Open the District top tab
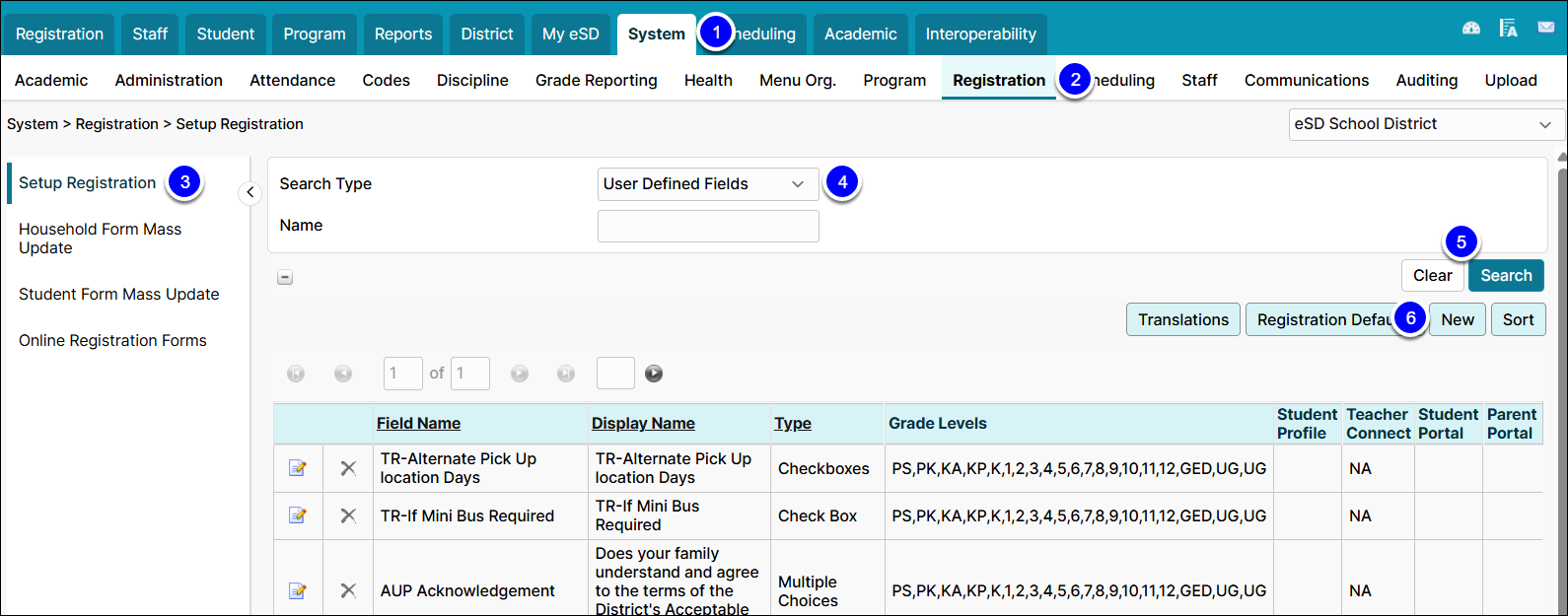Image resolution: width=1568 pixels, height=616 pixels. [x=487, y=34]
